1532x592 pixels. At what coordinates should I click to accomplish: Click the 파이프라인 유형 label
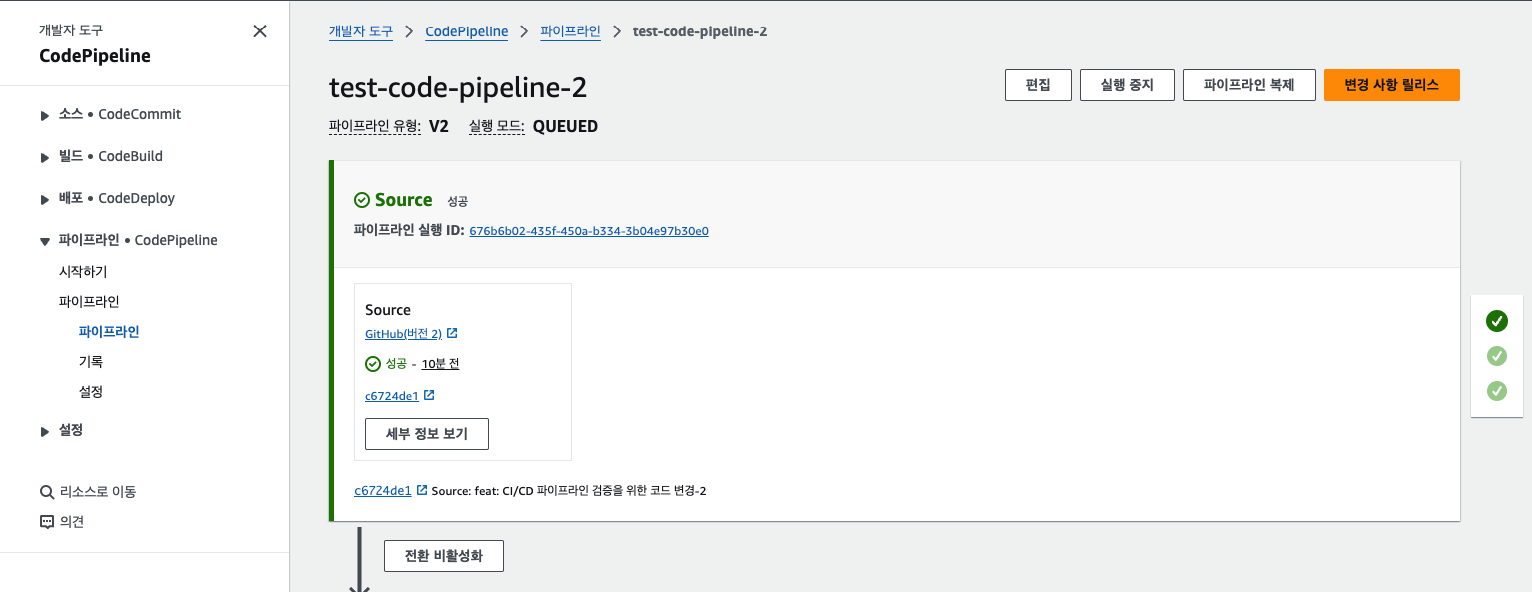[374, 127]
